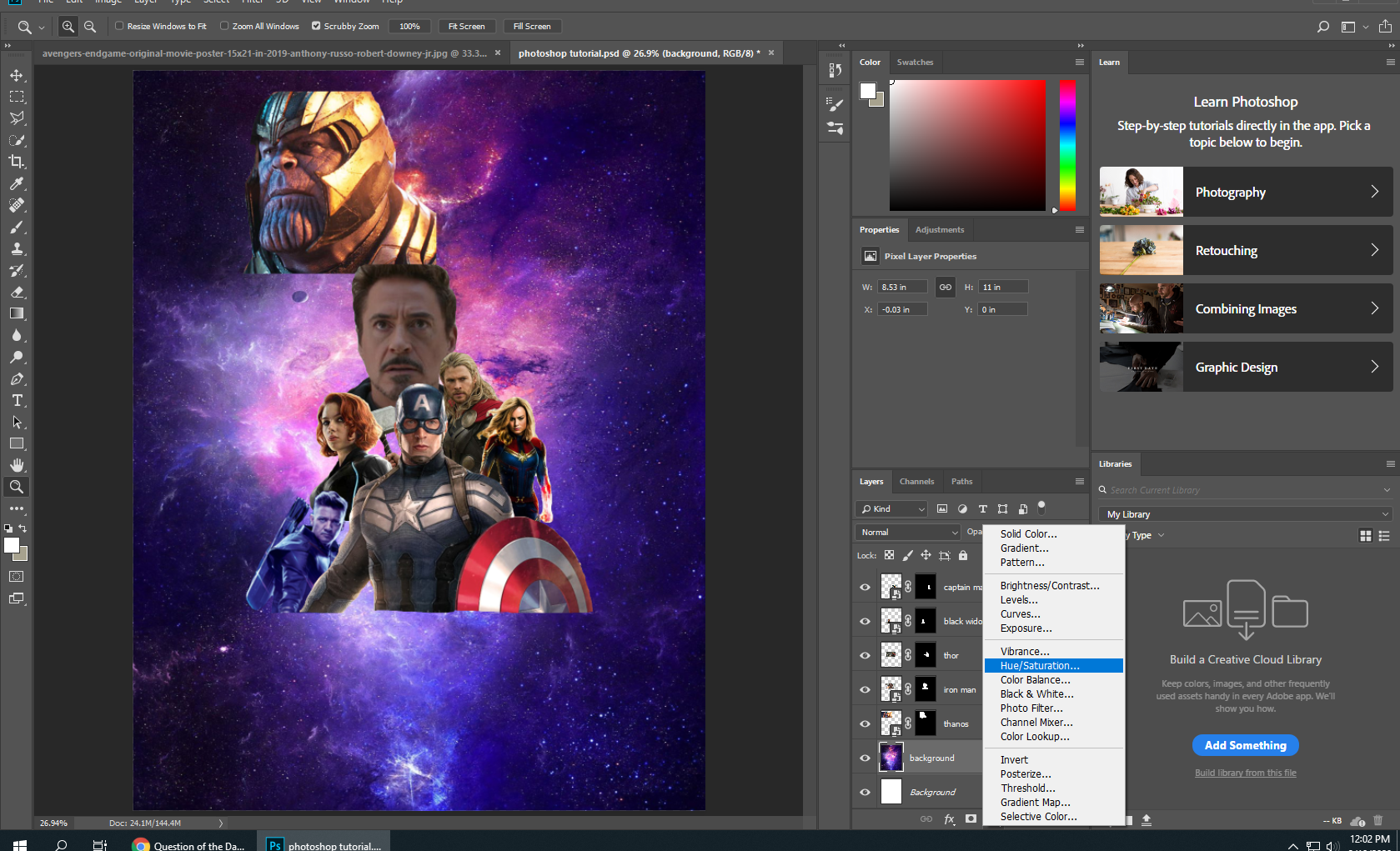The image size is (1400, 851).
Task: Switch to the Channels tab
Action: [916, 482]
